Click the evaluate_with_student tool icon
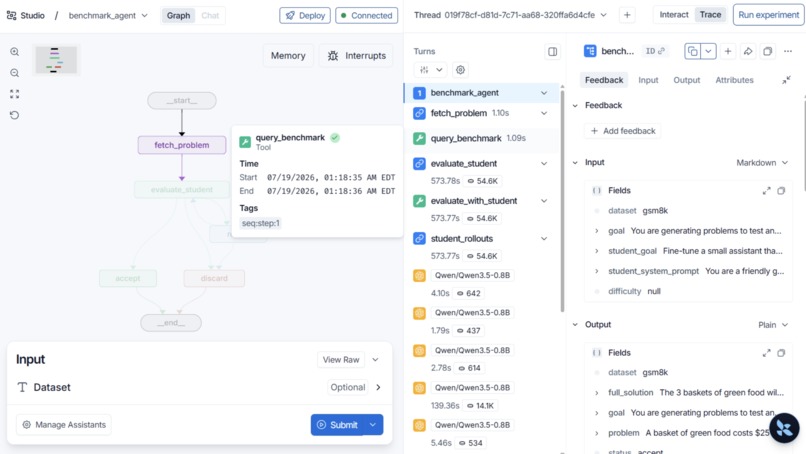 click(x=419, y=201)
